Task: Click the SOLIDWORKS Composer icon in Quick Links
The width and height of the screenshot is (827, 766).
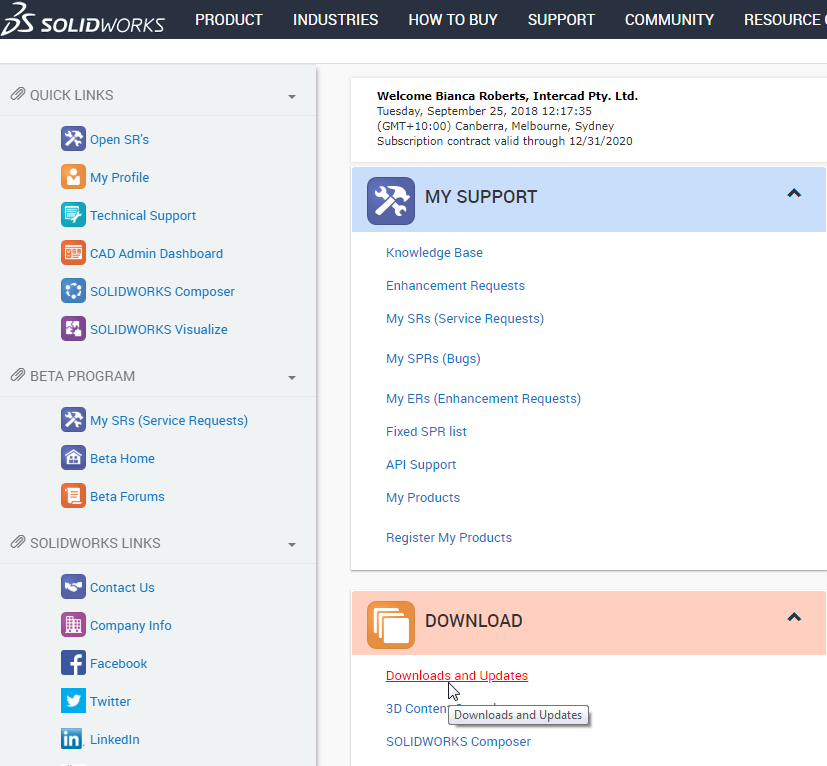Action: pos(73,291)
